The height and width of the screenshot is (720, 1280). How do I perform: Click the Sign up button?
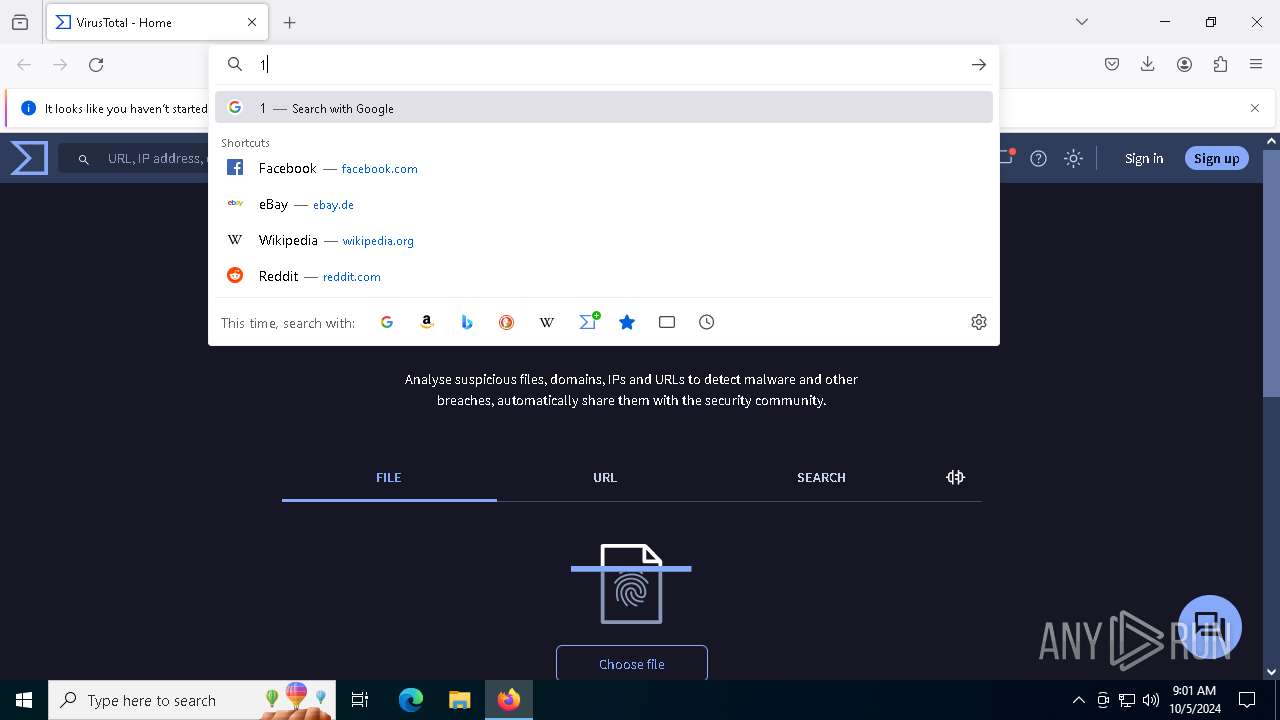[1216, 158]
